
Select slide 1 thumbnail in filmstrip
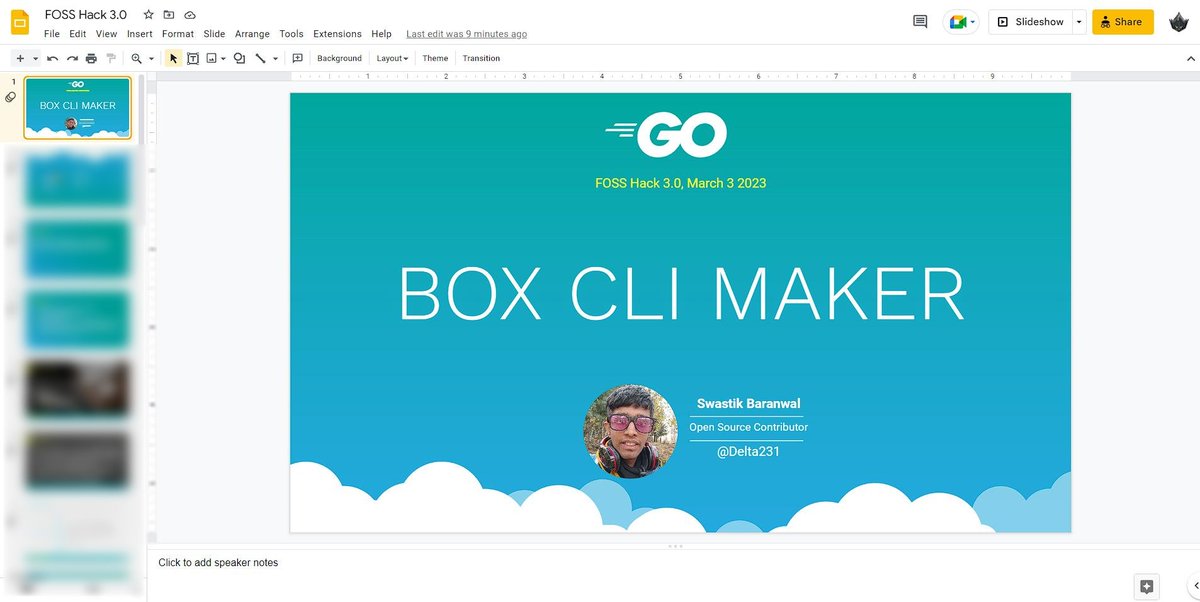click(78, 108)
